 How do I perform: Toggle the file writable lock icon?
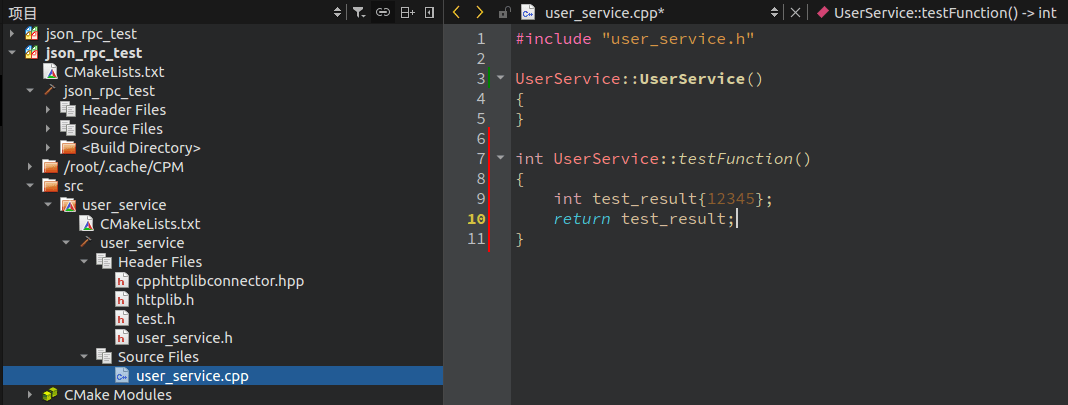(x=504, y=12)
